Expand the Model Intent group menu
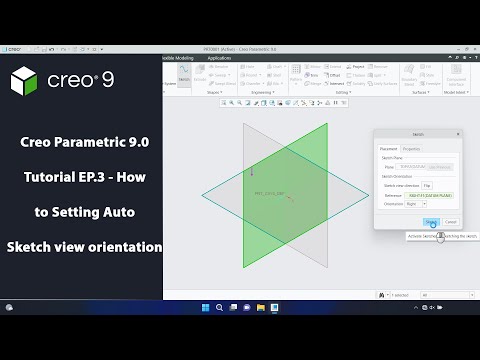 click(456, 92)
